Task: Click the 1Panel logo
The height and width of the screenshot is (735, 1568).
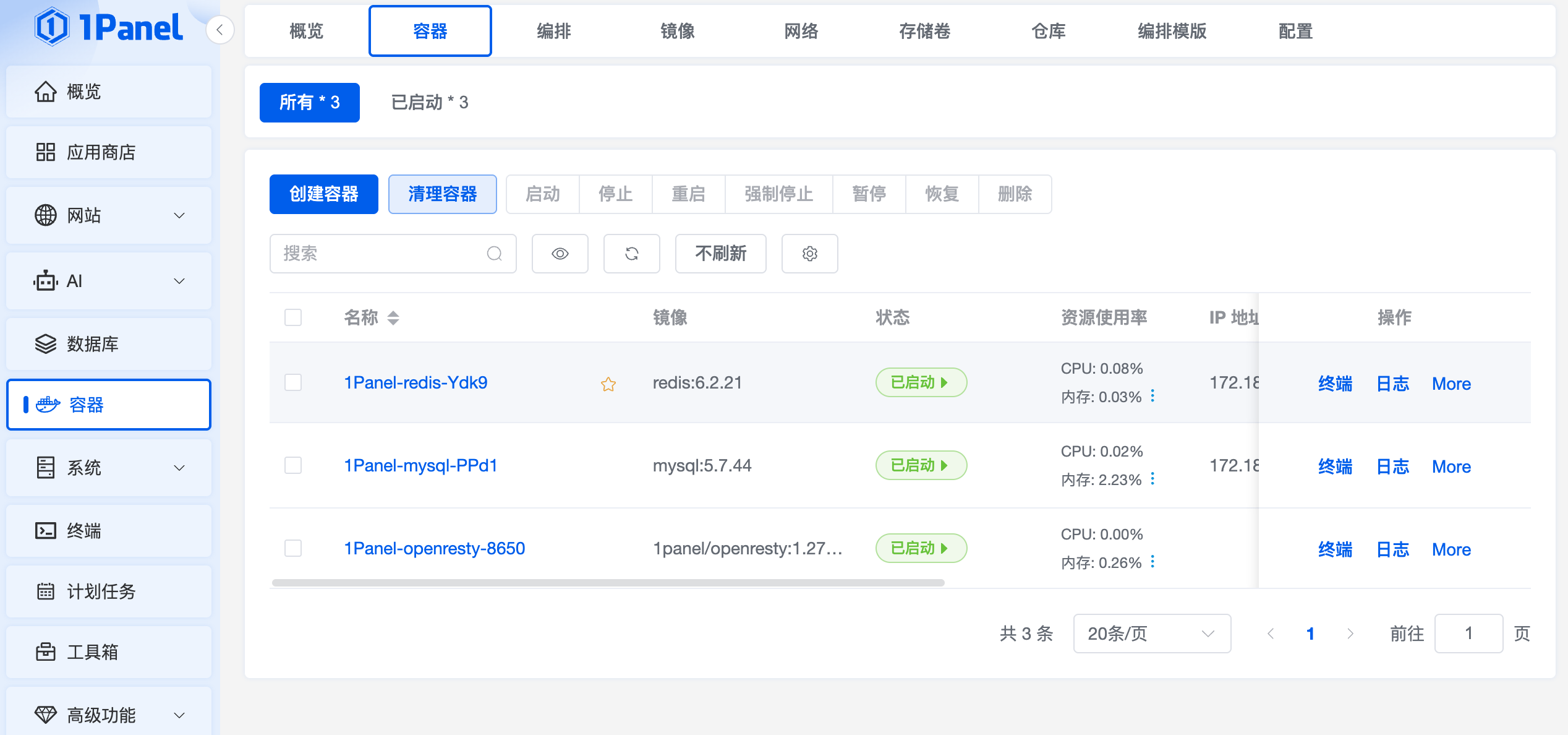Action: pos(109,27)
